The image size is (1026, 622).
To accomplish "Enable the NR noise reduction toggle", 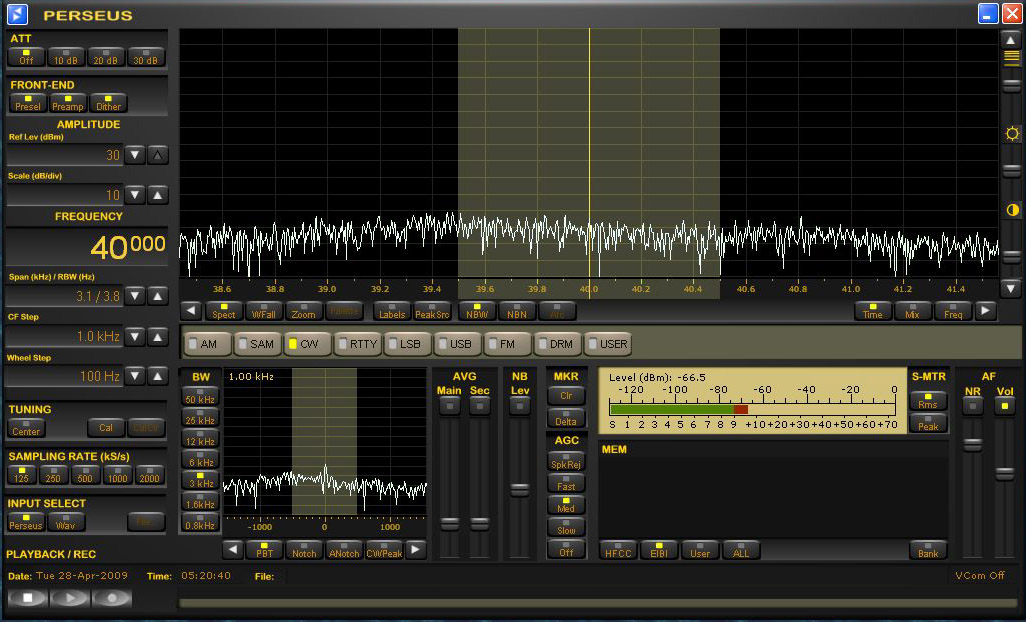I will tap(972, 405).
